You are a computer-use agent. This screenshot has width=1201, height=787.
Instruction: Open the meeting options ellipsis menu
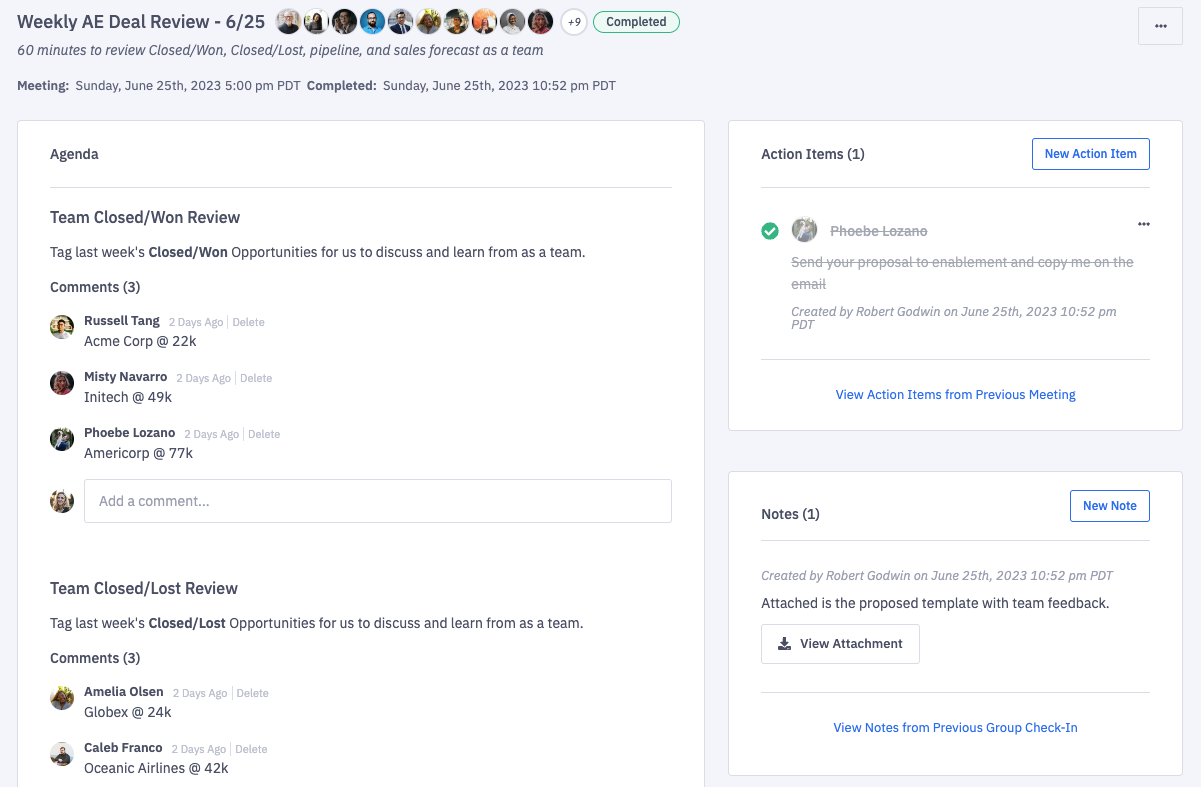pos(1160,26)
